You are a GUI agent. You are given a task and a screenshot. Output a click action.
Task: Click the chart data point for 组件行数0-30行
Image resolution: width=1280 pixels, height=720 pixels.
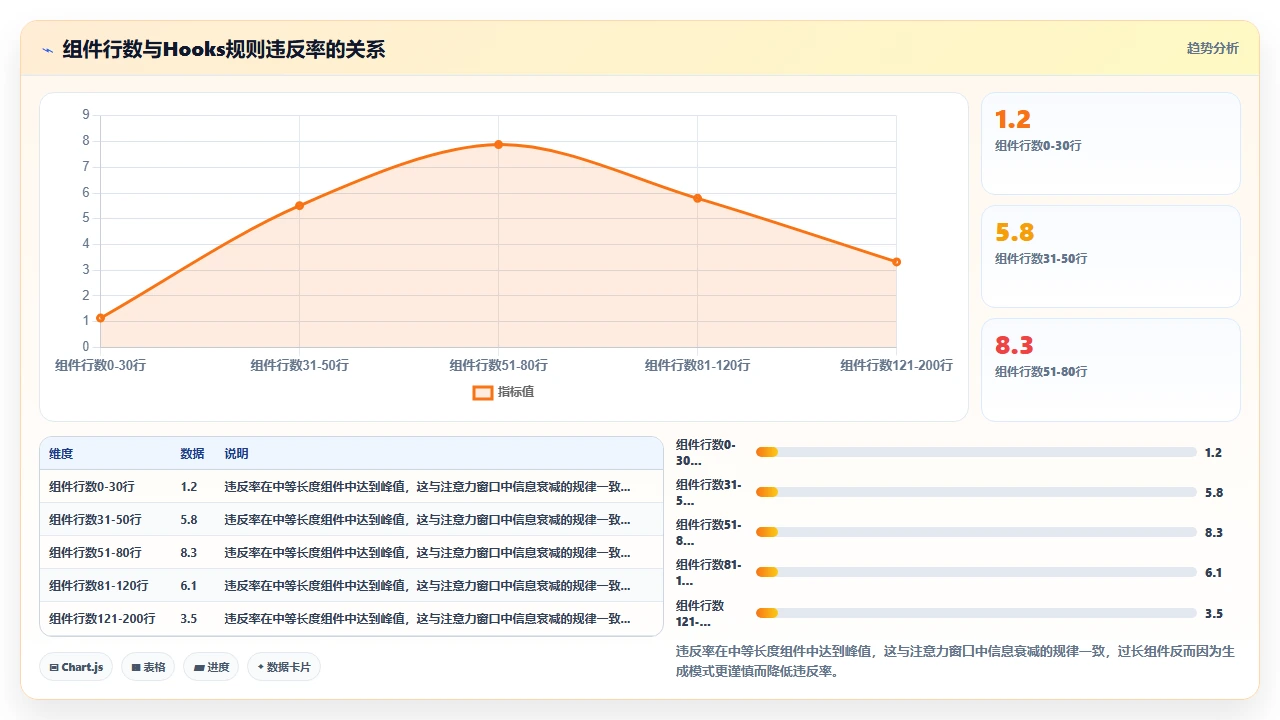pos(101,318)
